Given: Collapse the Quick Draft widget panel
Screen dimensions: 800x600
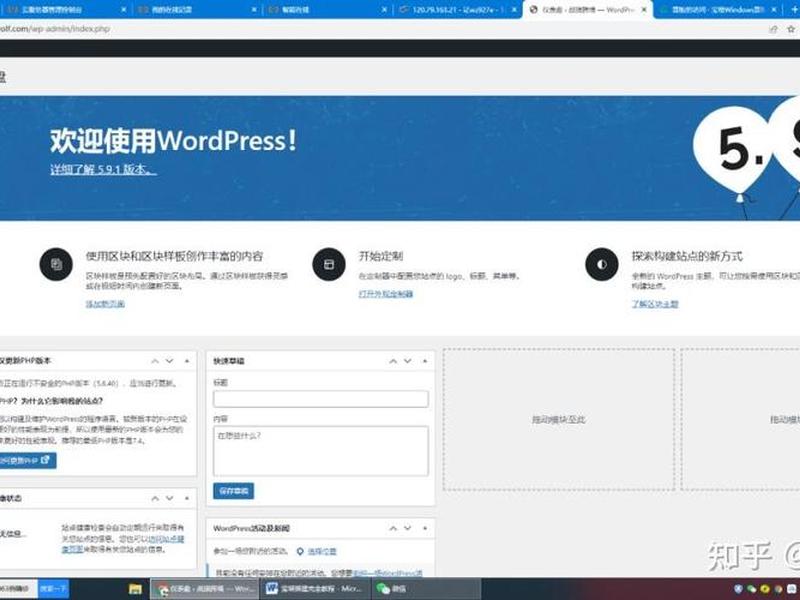Looking at the screenshot, I should click(425, 361).
